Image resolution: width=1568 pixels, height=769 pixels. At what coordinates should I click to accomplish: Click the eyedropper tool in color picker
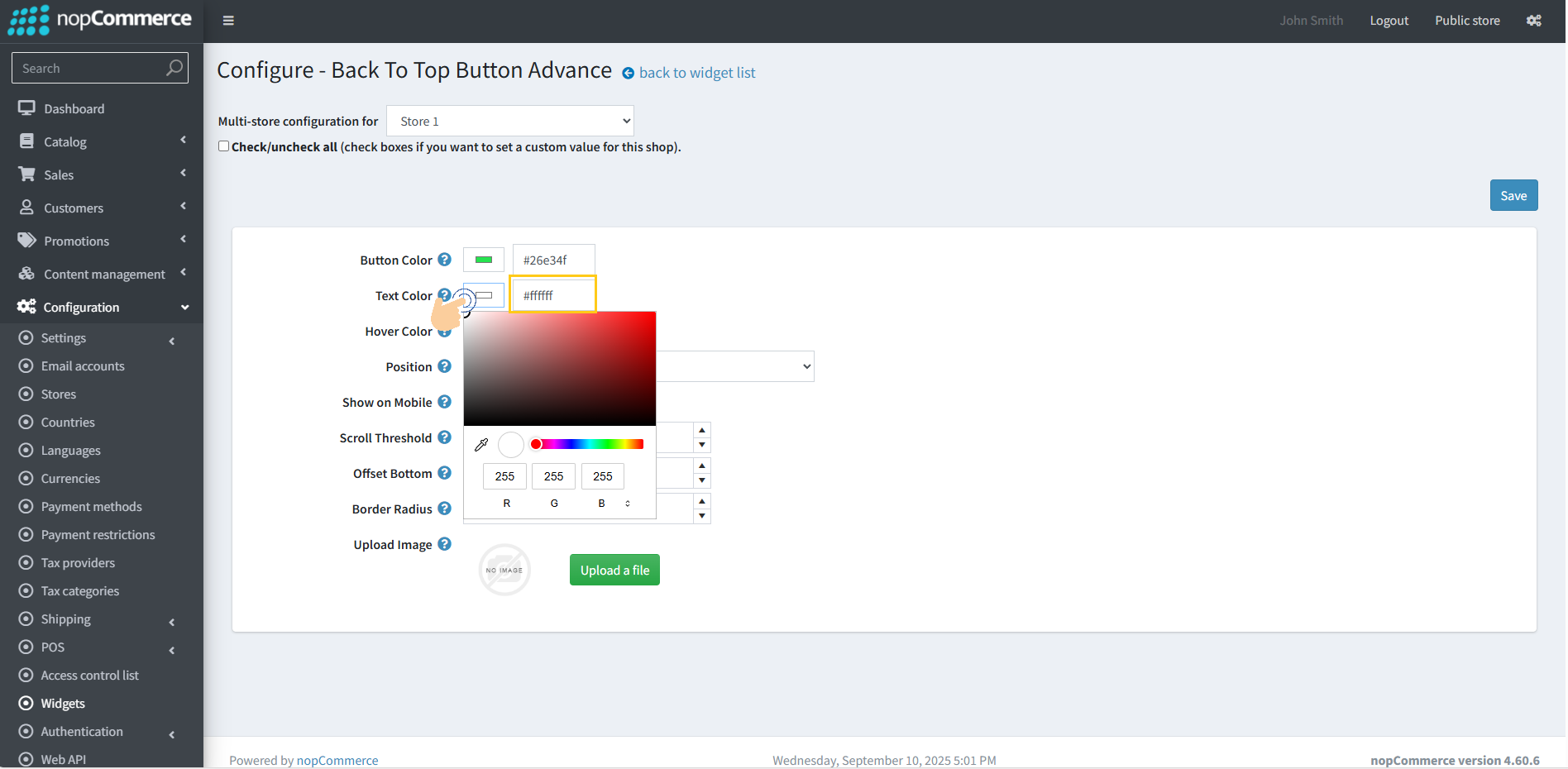click(x=481, y=445)
